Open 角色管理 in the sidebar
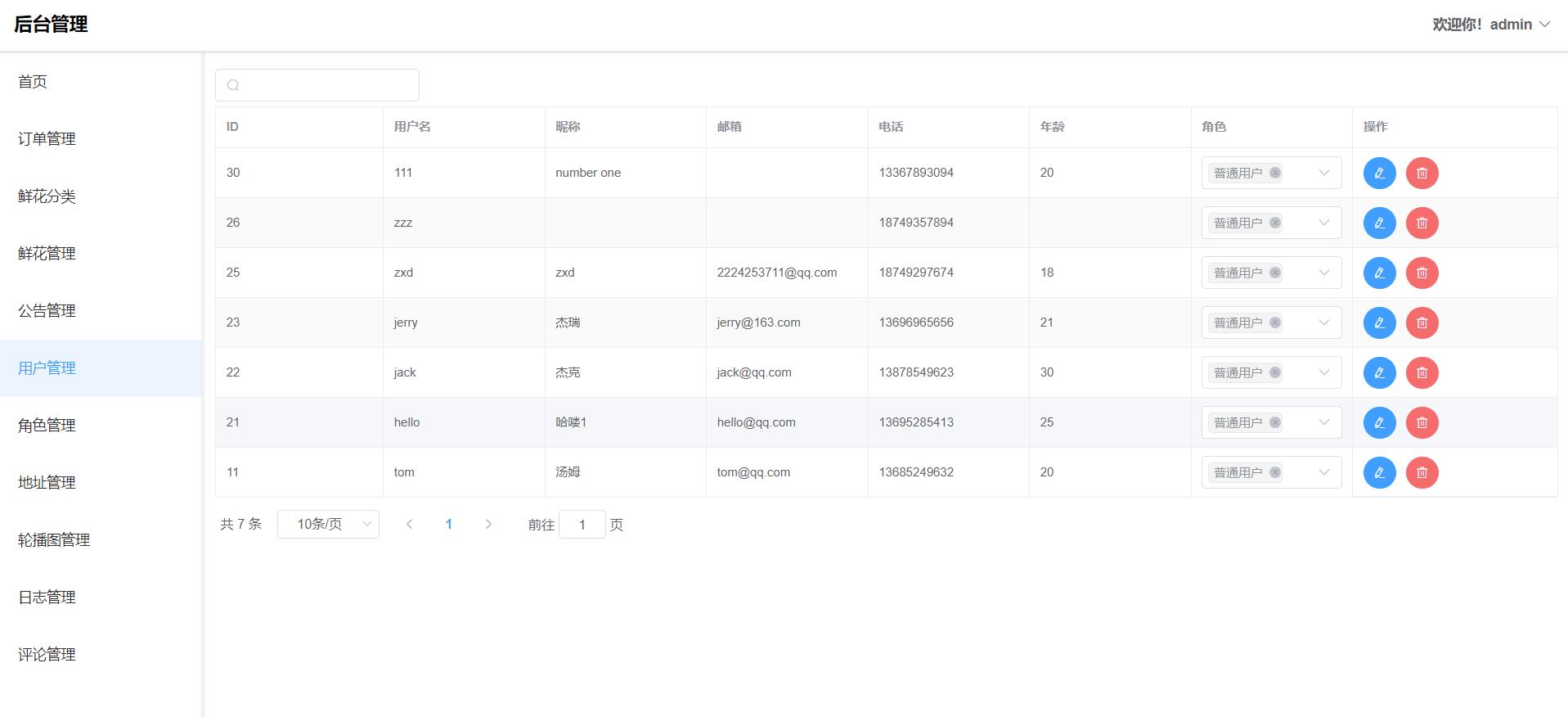The width and height of the screenshot is (1568, 717). point(101,426)
